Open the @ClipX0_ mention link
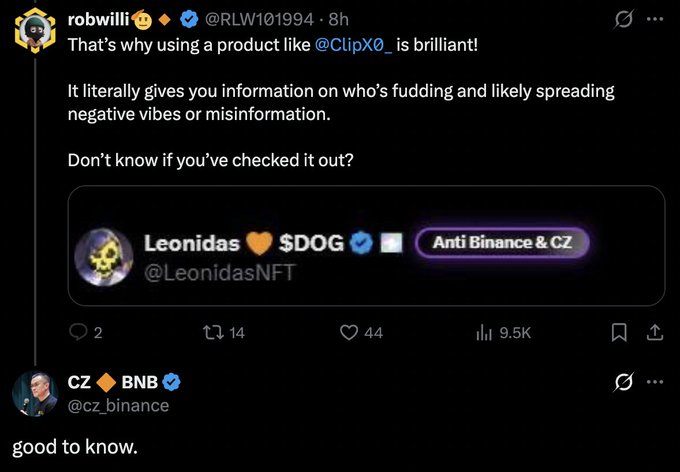 pos(354,45)
